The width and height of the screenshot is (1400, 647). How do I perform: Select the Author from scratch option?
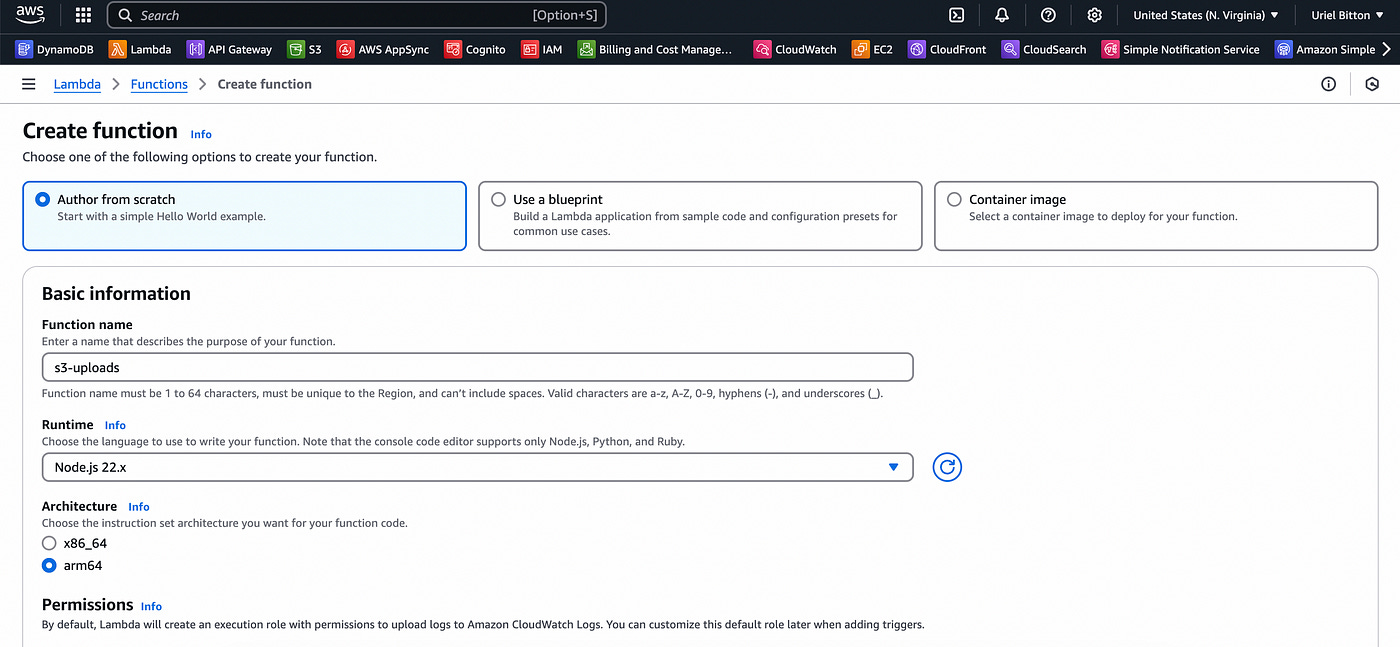pos(244,215)
